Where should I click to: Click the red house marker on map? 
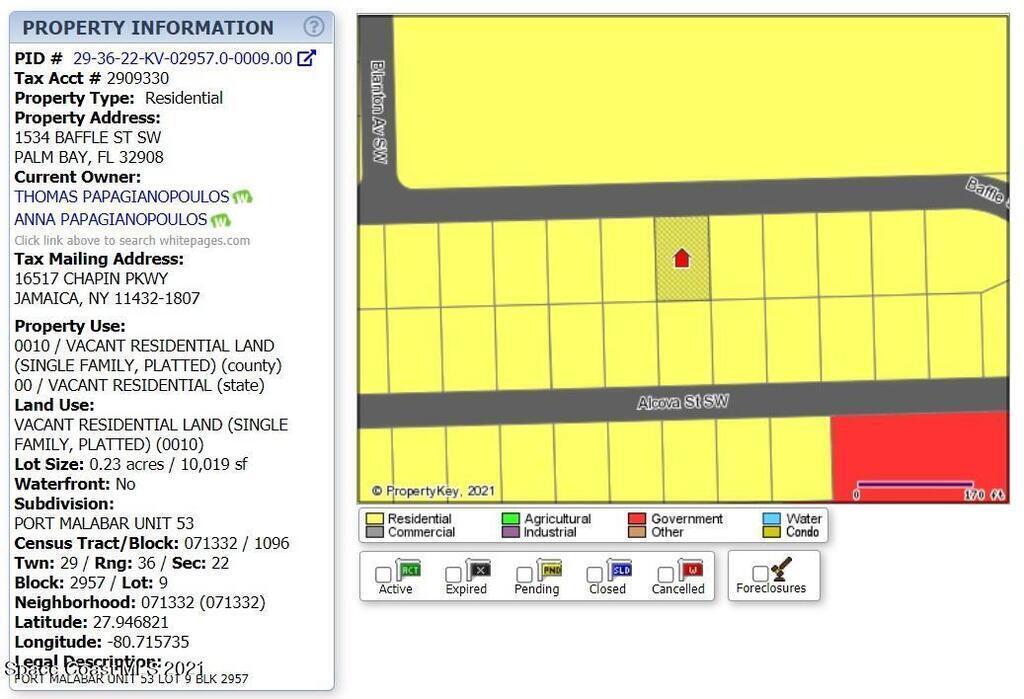coord(681,259)
